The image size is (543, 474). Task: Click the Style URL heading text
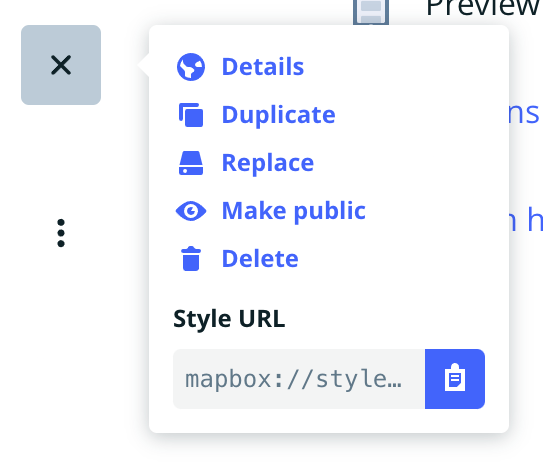(x=229, y=319)
